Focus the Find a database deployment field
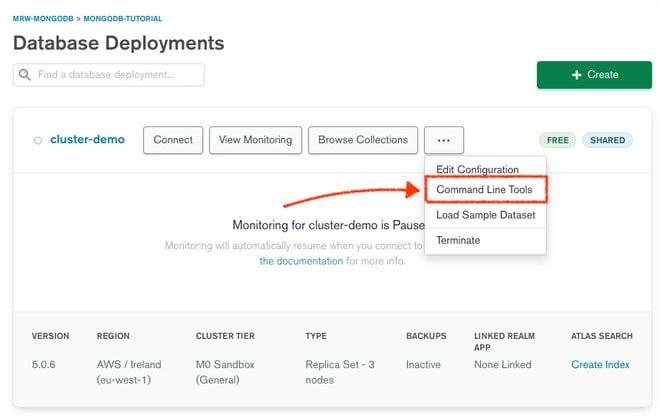Viewport: 660px width, 418px height. pyautogui.click(x=117, y=75)
